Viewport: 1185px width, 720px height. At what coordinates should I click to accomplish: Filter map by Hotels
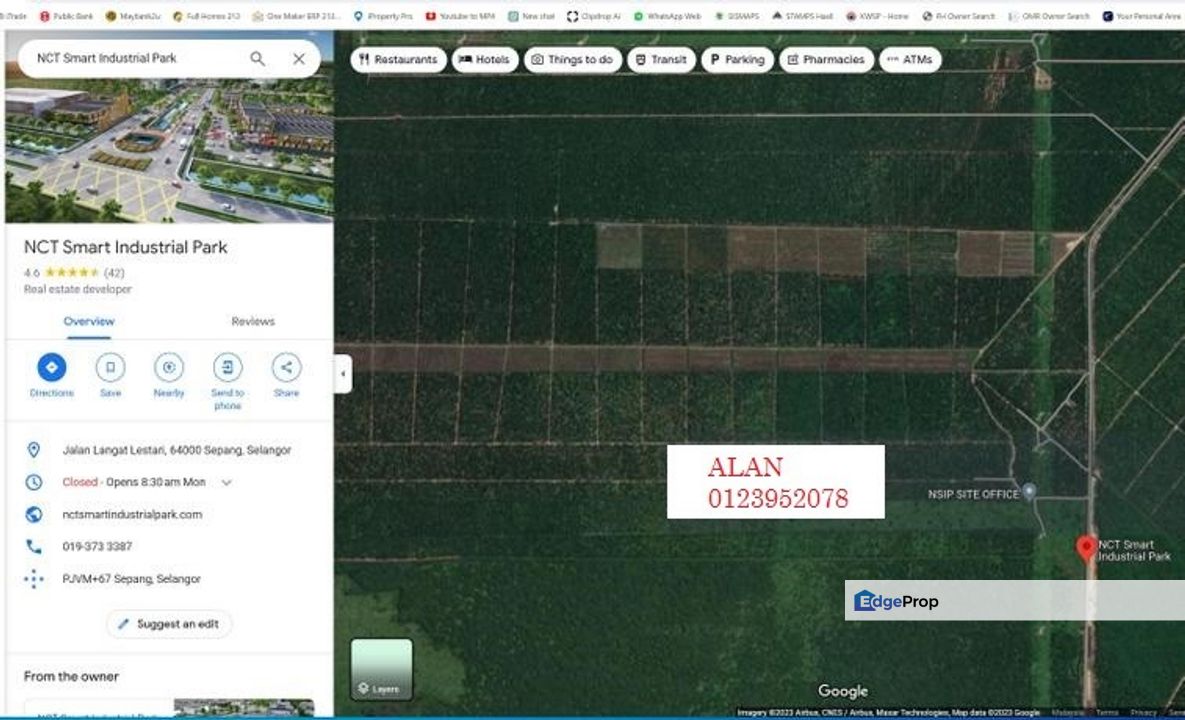484,60
